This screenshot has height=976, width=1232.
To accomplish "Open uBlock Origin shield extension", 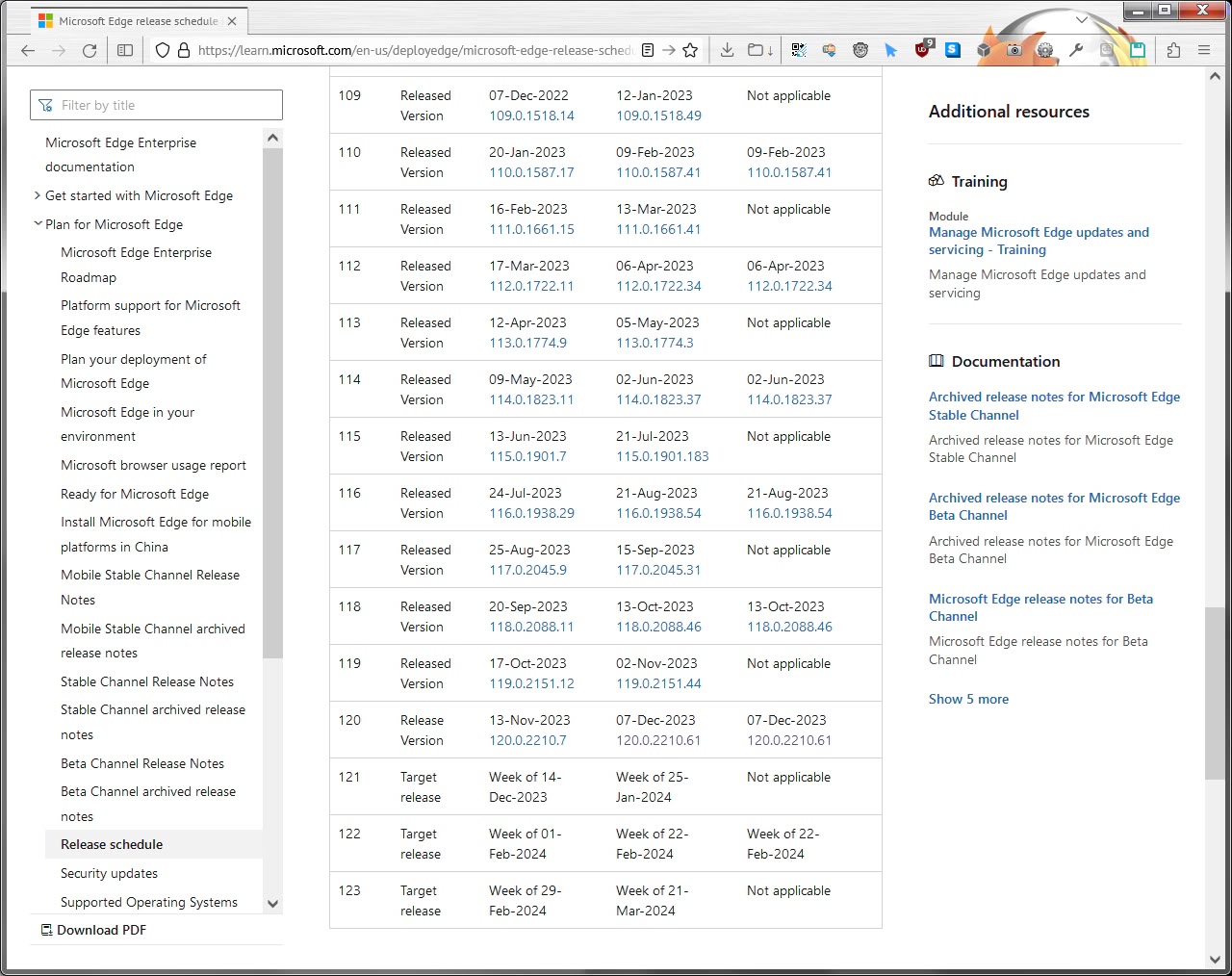I will [x=922, y=49].
